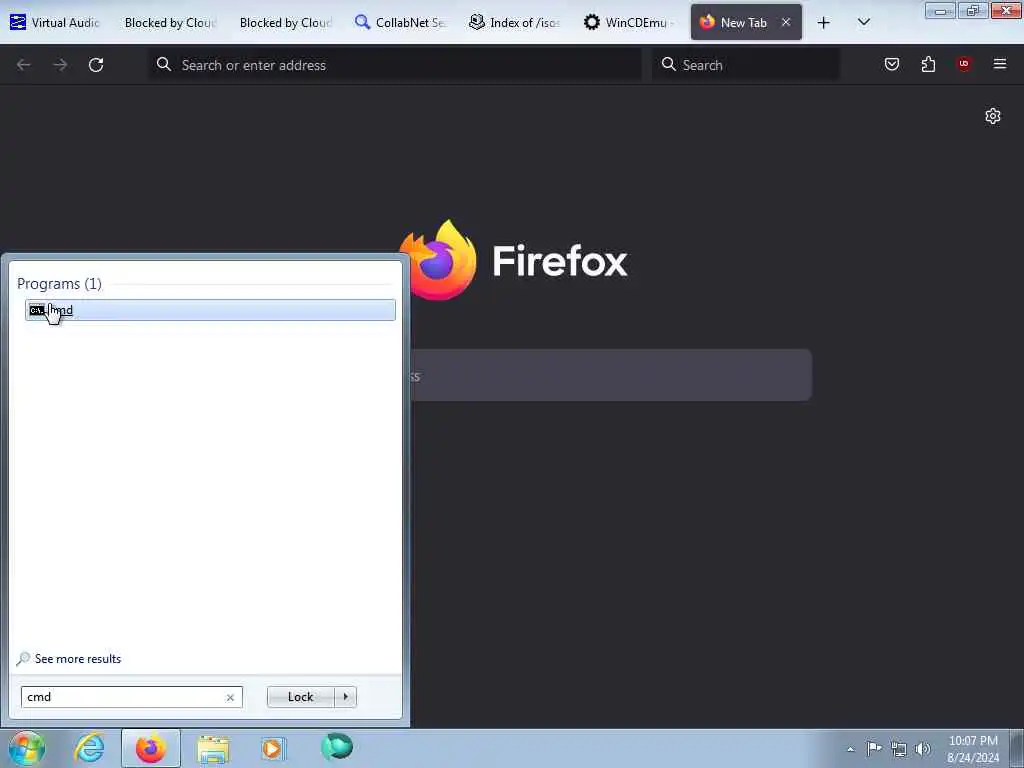1024x768 pixels.
Task: Open the volume speaker tray icon
Action: (923, 749)
